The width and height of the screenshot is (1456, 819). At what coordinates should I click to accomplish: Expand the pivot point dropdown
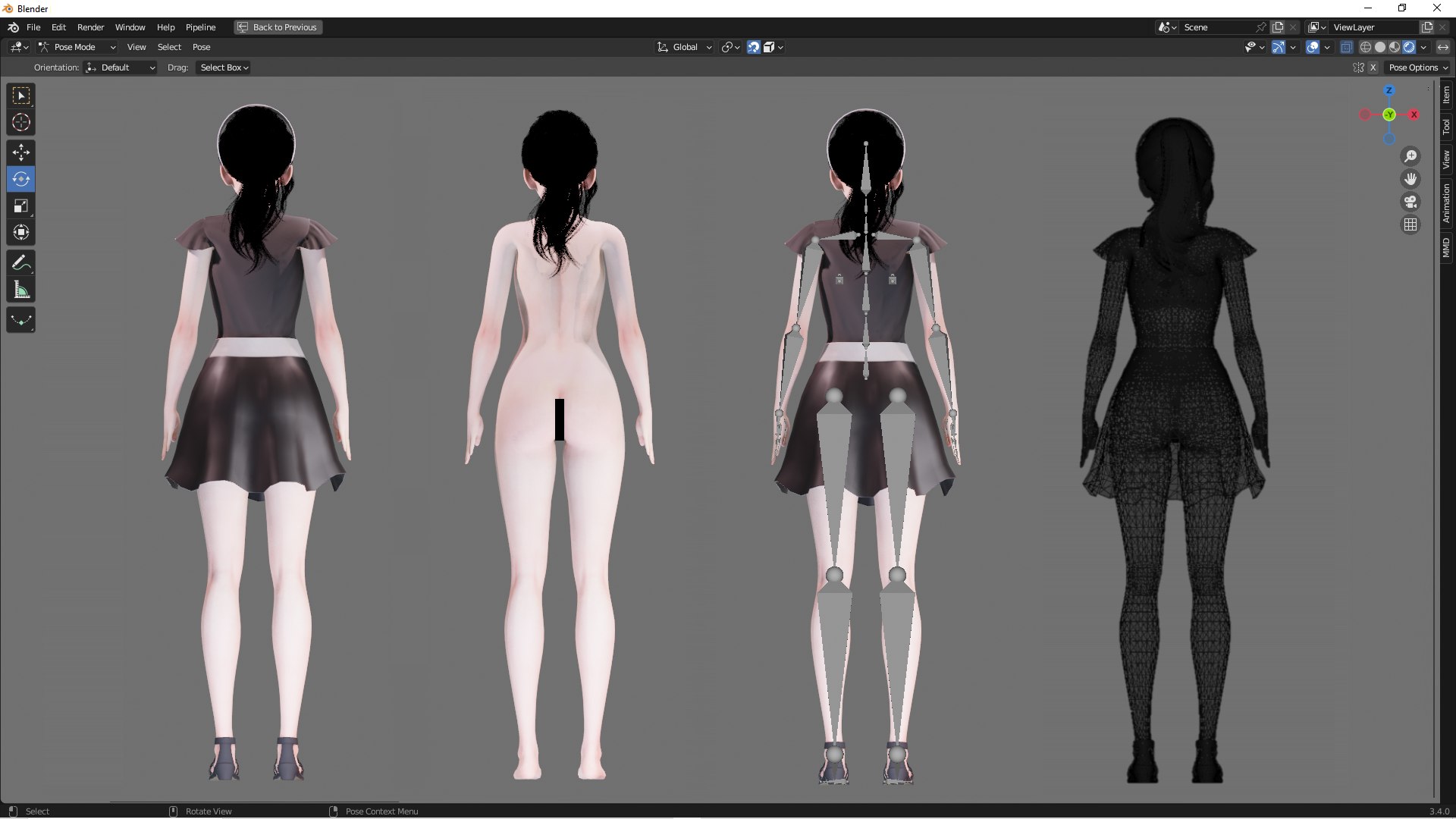tap(731, 47)
